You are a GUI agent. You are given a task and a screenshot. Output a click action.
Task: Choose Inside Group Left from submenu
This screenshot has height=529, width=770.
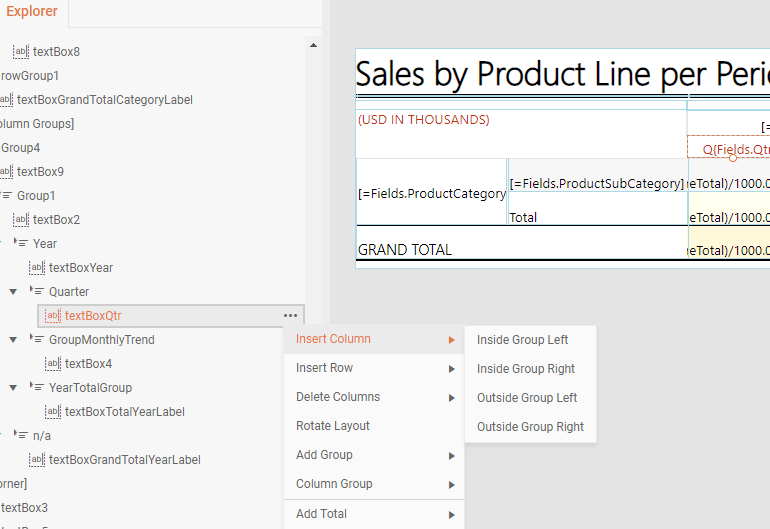[522, 340]
